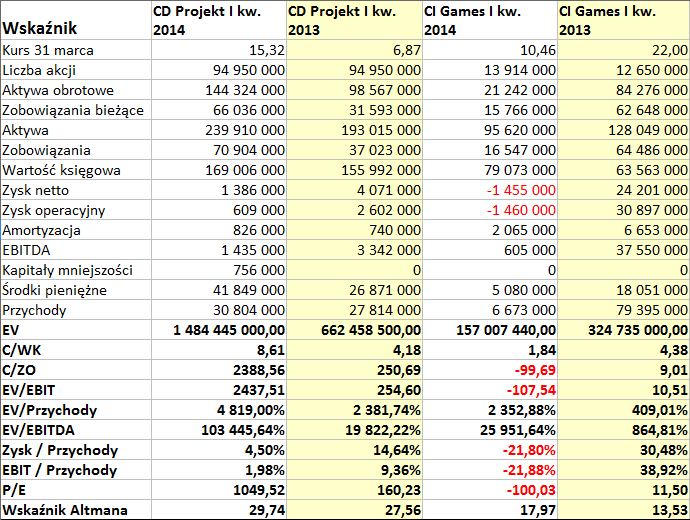Select the cell 1 484 445 000,00
This screenshot has height=520, width=690.
219,330
